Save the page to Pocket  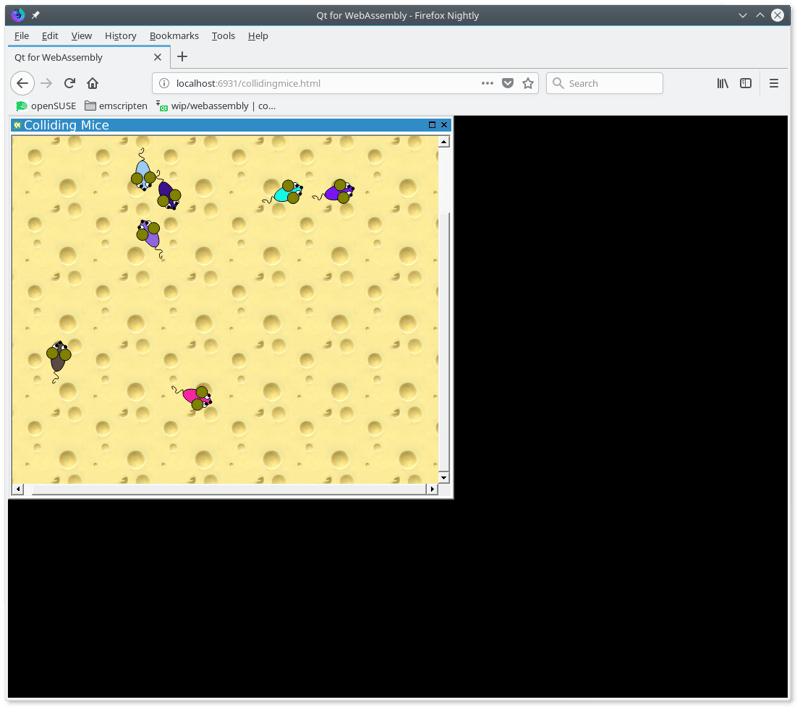508,83
